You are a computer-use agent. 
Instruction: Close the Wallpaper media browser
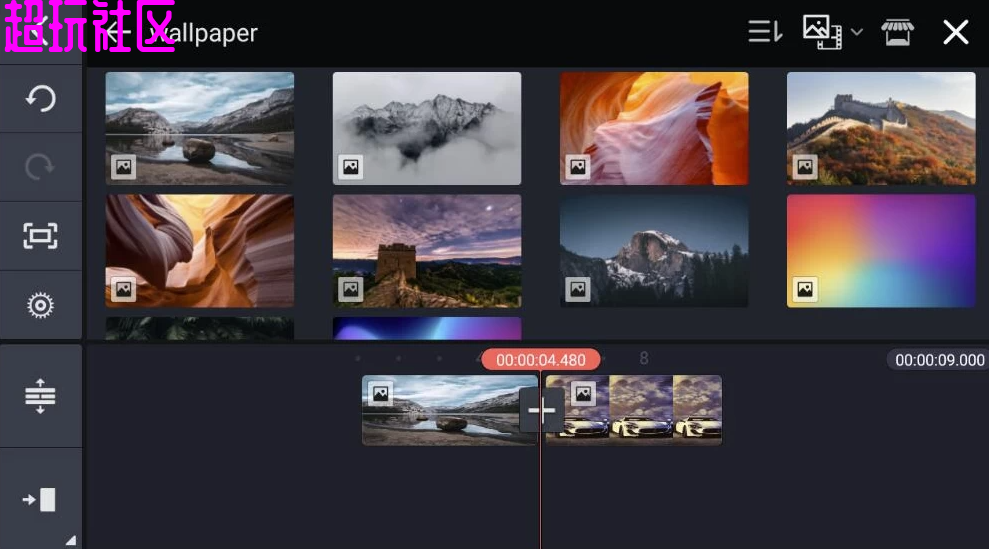[955, 32]
